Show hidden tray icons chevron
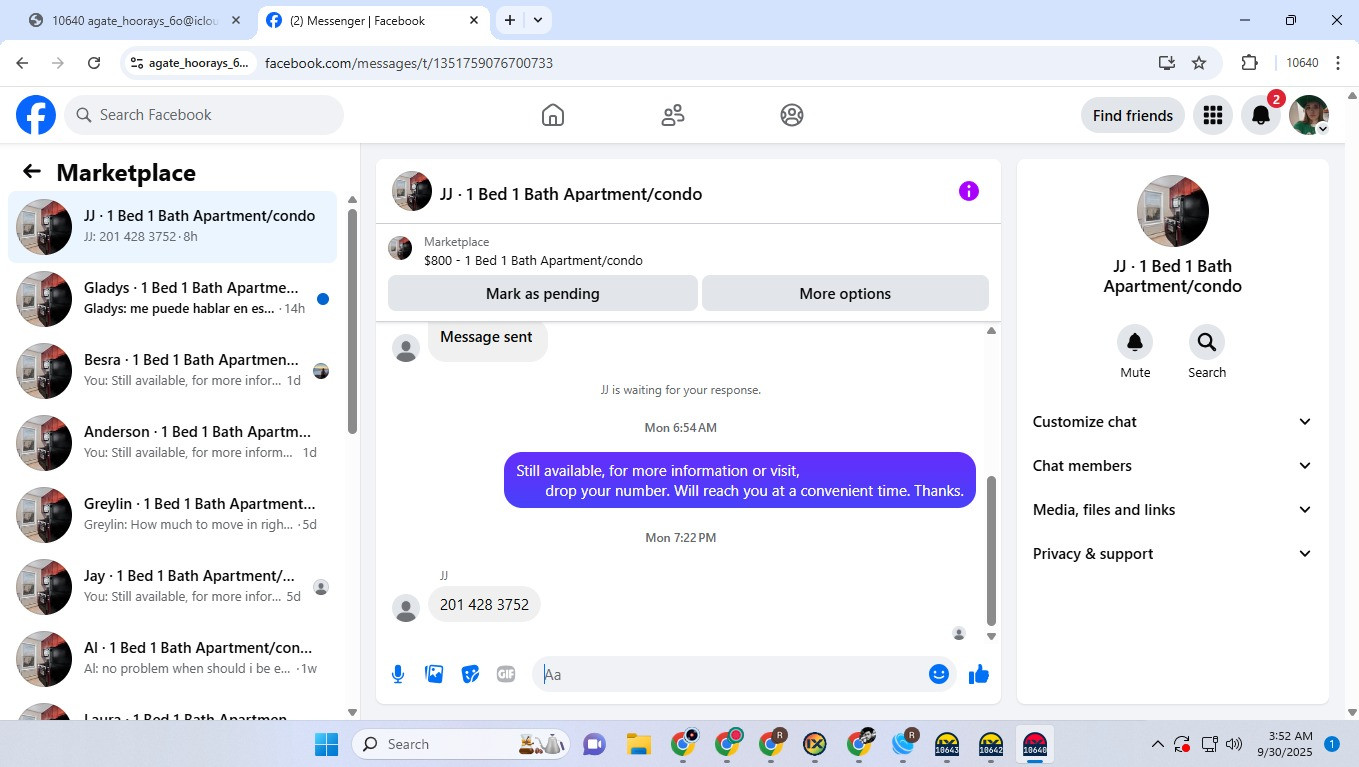The height and width of the screenshot is (767, 1359). click(1158, 744)
